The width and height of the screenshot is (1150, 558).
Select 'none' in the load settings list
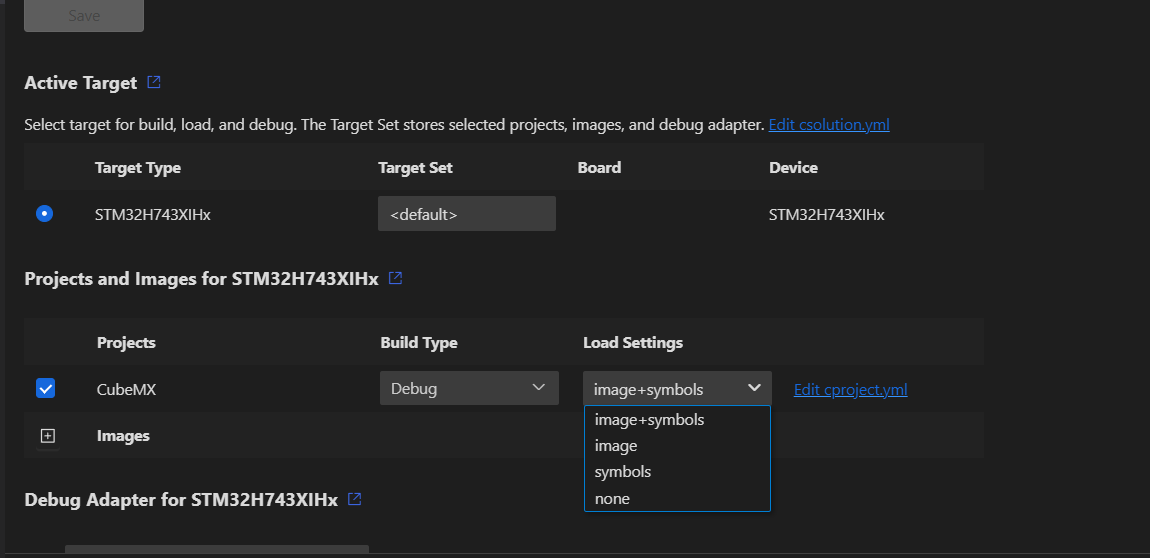pos(612,498)
